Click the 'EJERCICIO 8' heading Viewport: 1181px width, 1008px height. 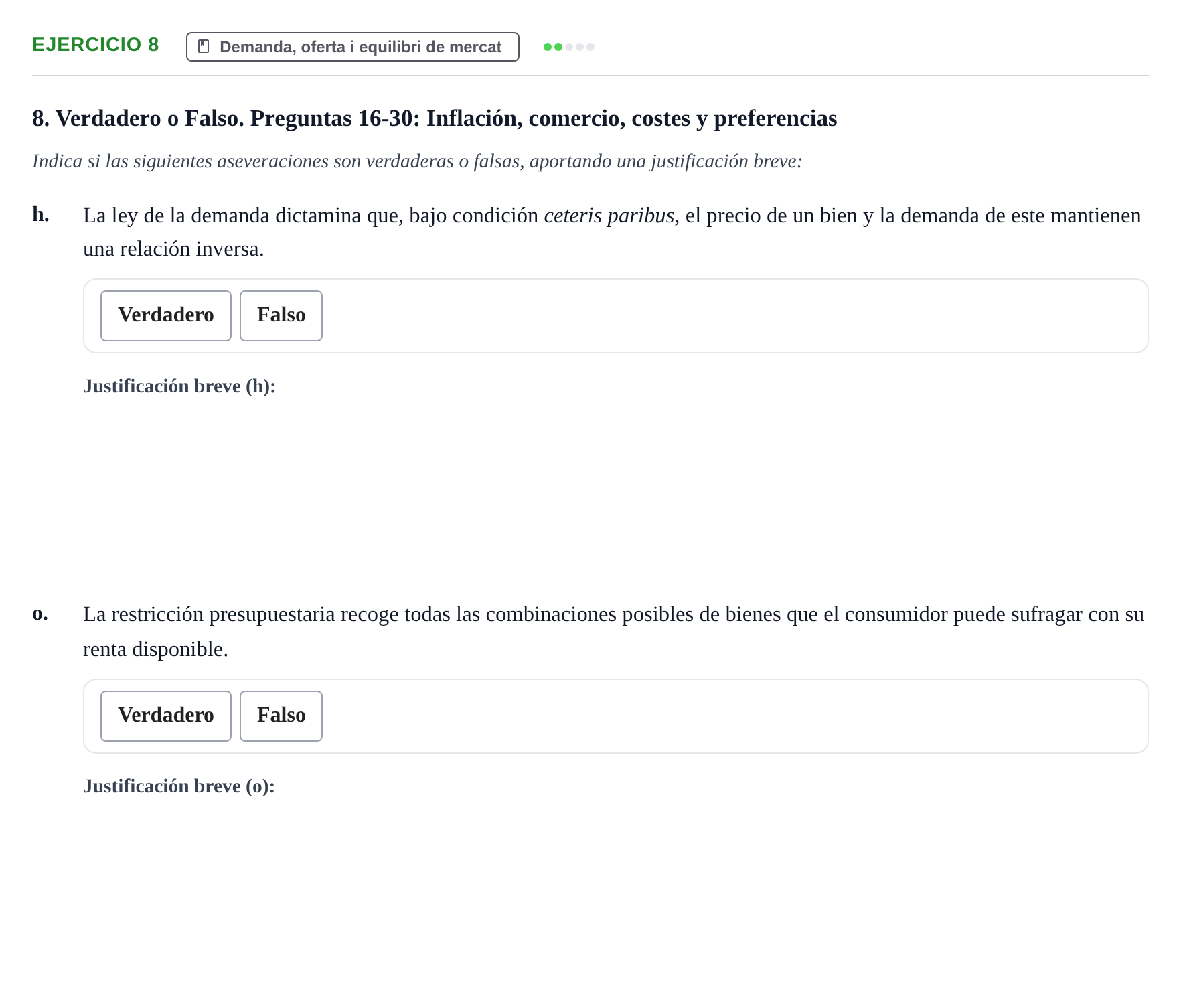point(96,45)
